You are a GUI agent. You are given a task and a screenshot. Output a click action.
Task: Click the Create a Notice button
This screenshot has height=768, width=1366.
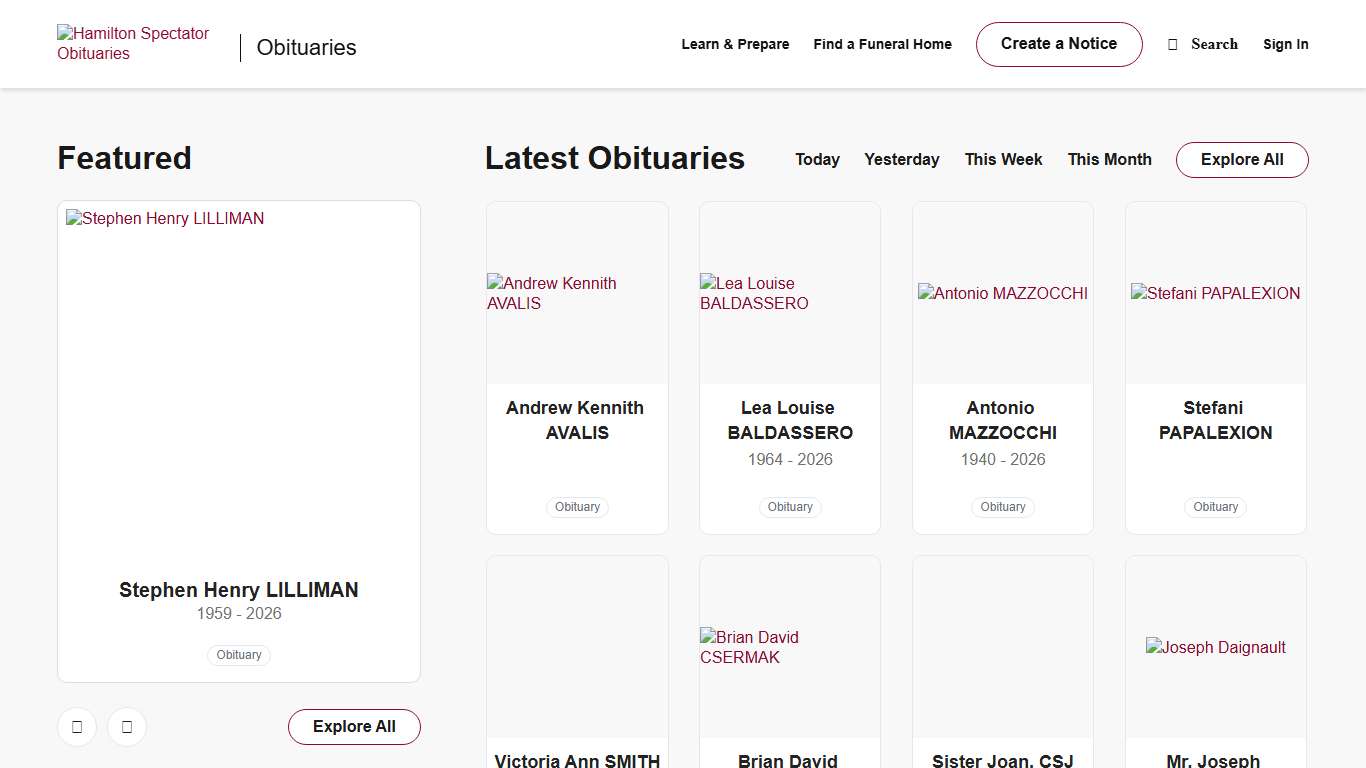point(1058,44)
